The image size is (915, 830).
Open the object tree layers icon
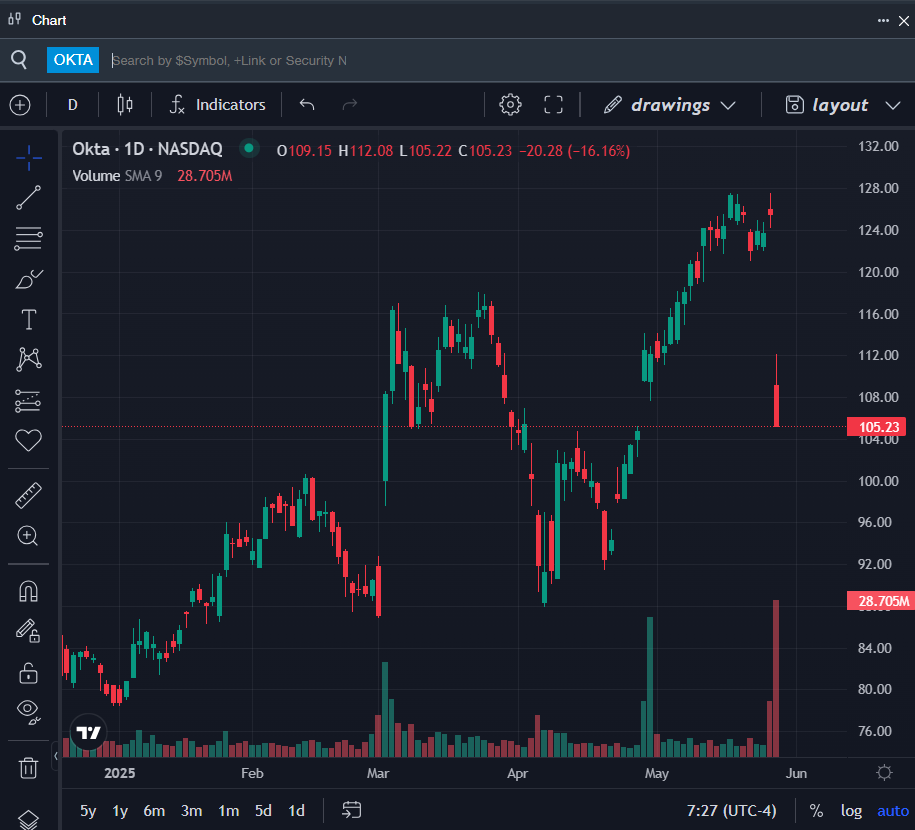point(28,819)
